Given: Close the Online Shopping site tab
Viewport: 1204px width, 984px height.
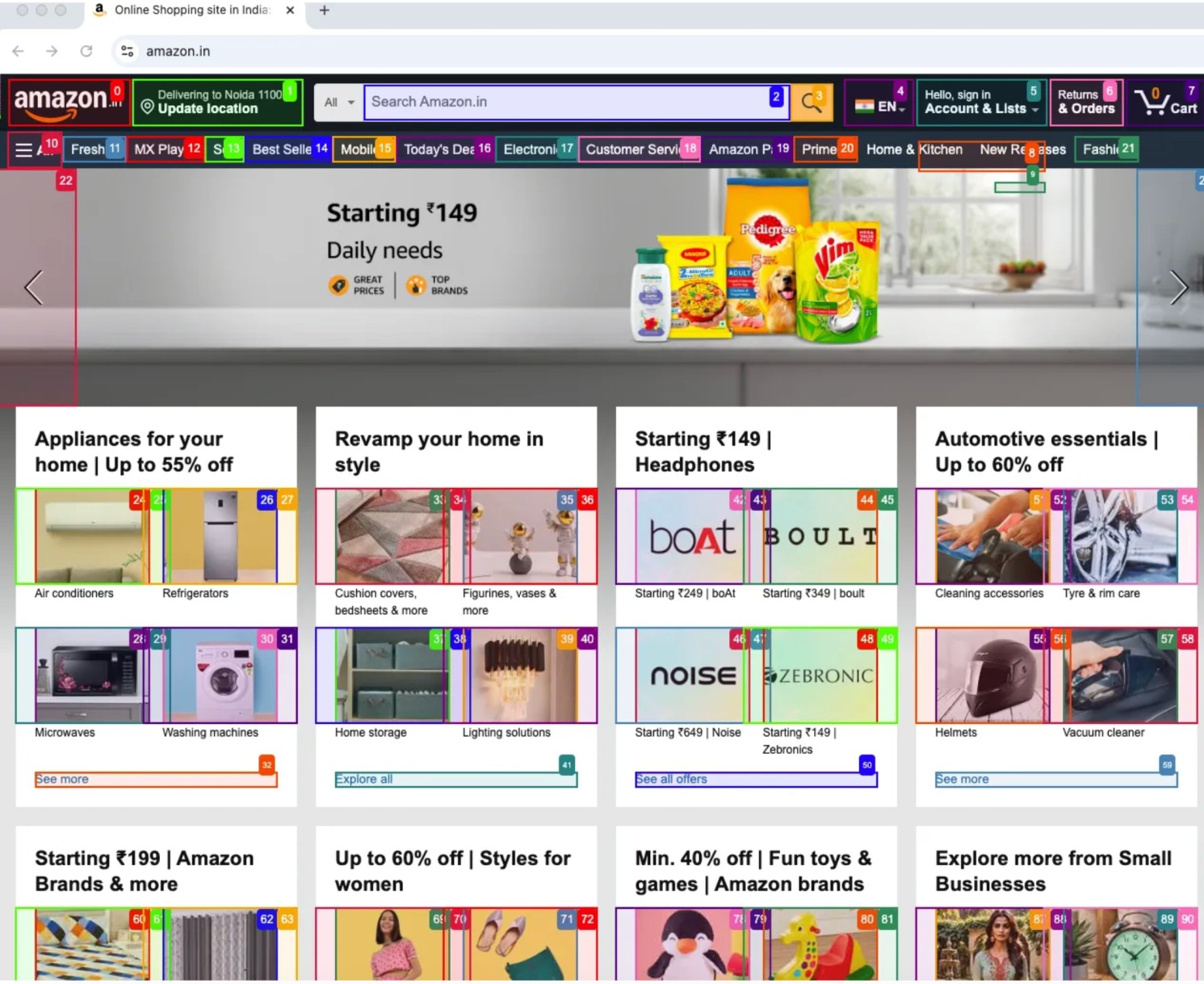Looking at the screenshot, I should (290, 11).
